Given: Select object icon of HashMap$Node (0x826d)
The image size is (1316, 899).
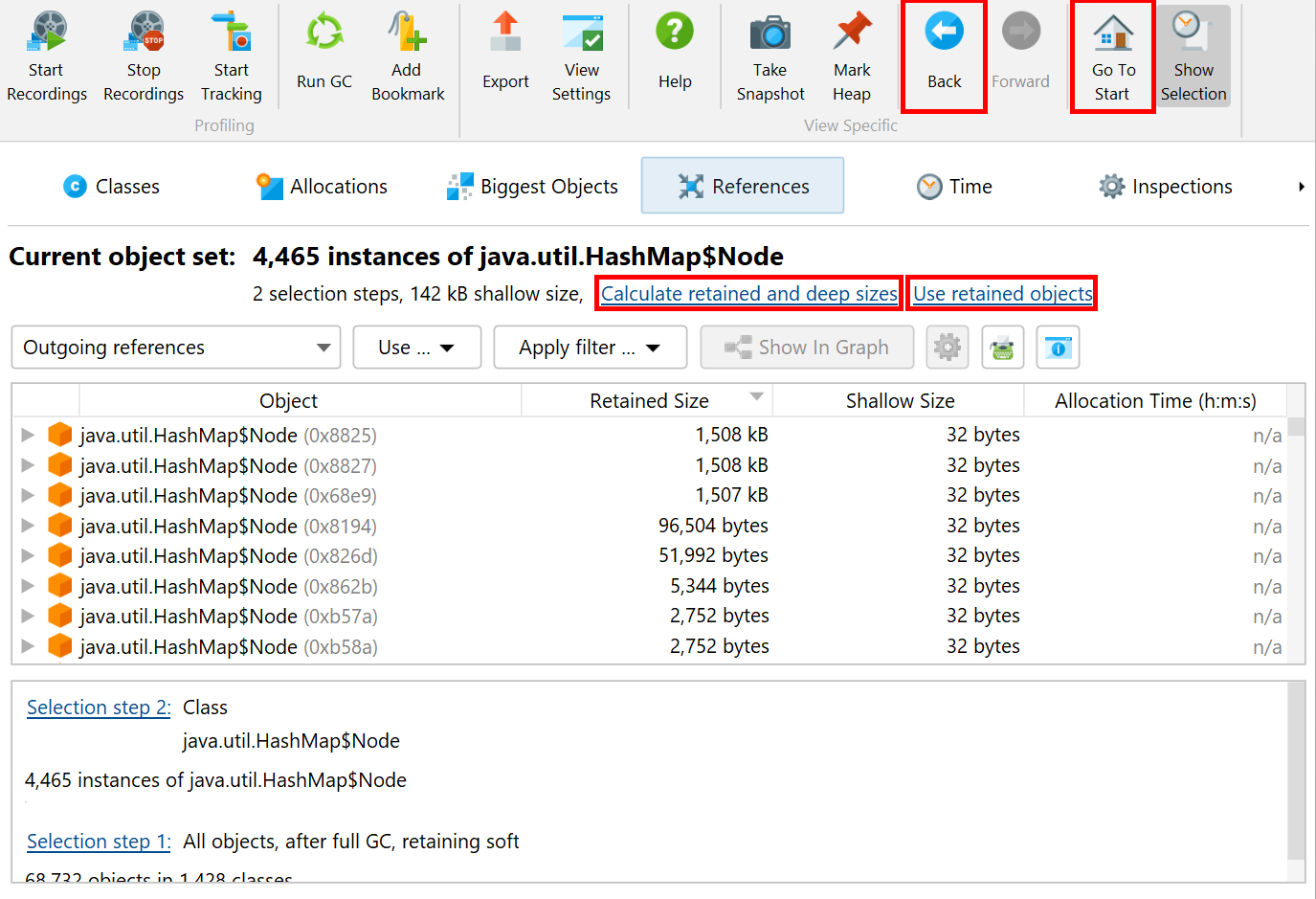Looking at the screenshot, I should [60, 556].
